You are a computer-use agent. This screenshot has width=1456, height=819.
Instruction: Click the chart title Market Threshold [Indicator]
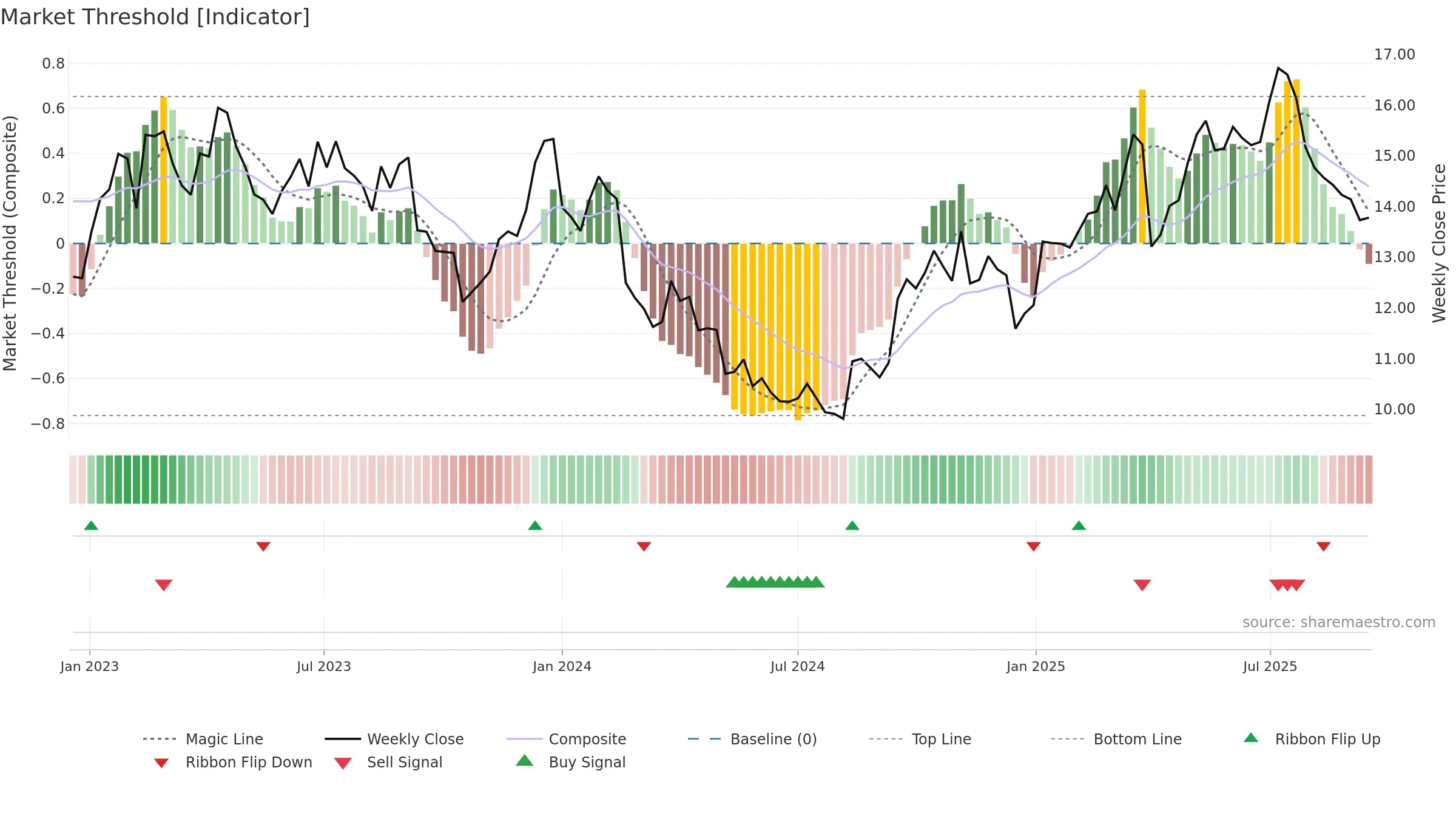click(x=155, y=17)
